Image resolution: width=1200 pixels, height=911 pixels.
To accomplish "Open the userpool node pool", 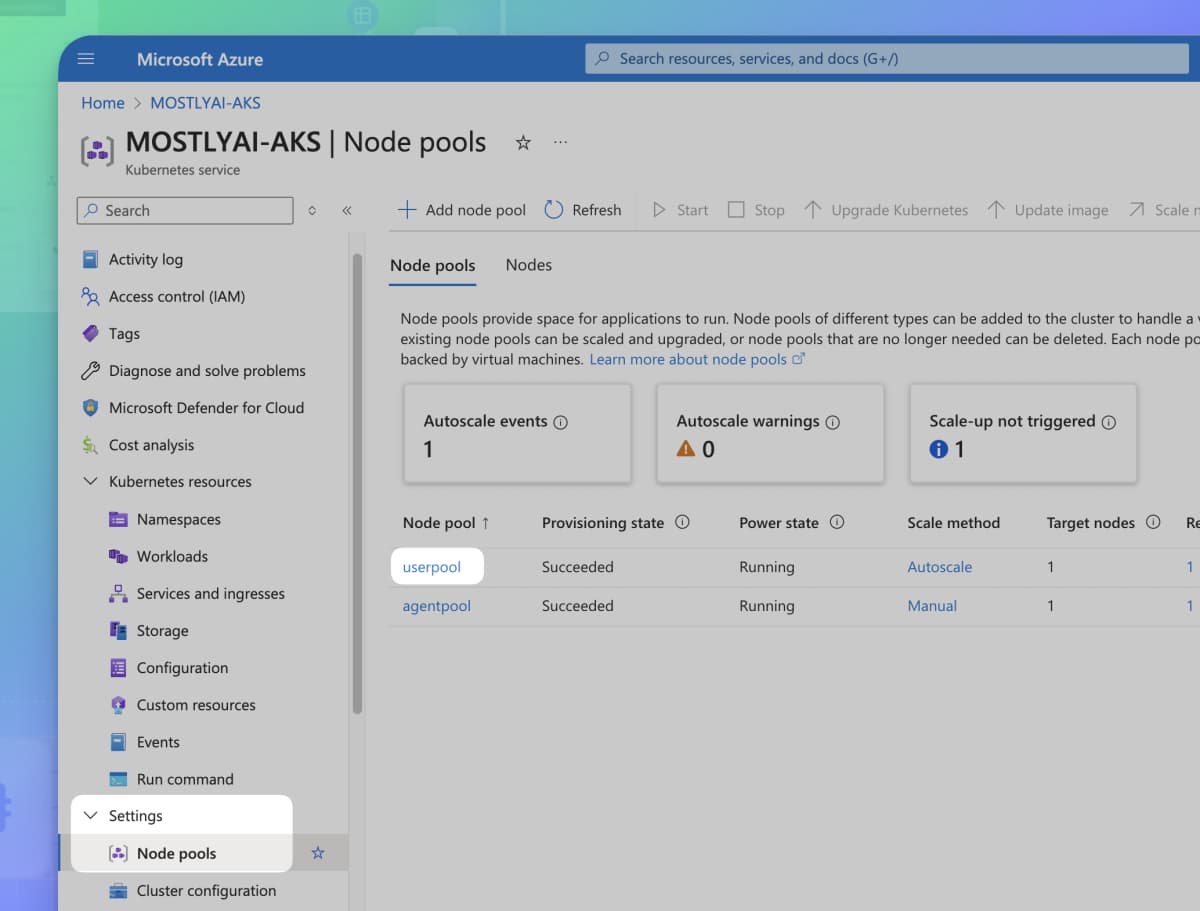I will click(x=436, y=566).
